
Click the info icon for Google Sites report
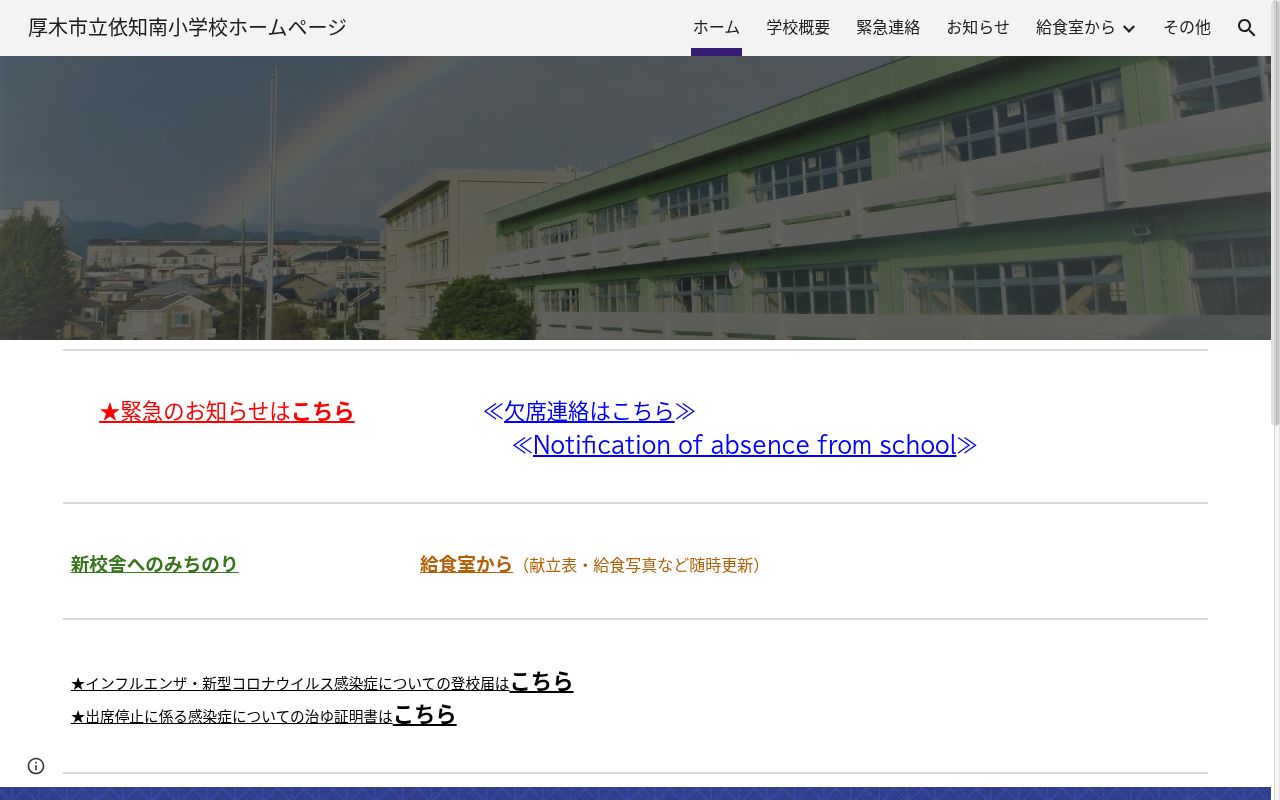click(36, 766)
